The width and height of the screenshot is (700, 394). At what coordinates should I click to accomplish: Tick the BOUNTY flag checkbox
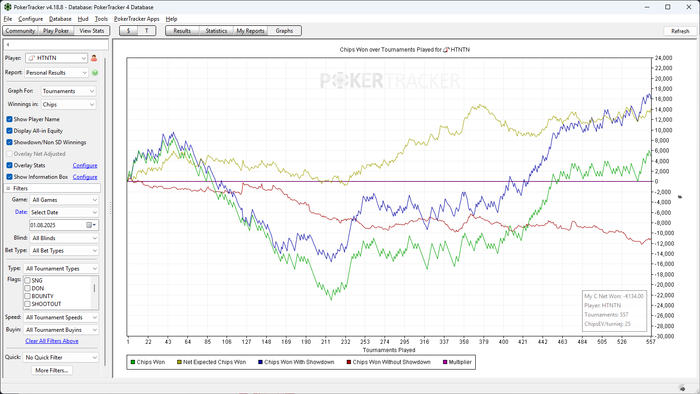point(28,296)
